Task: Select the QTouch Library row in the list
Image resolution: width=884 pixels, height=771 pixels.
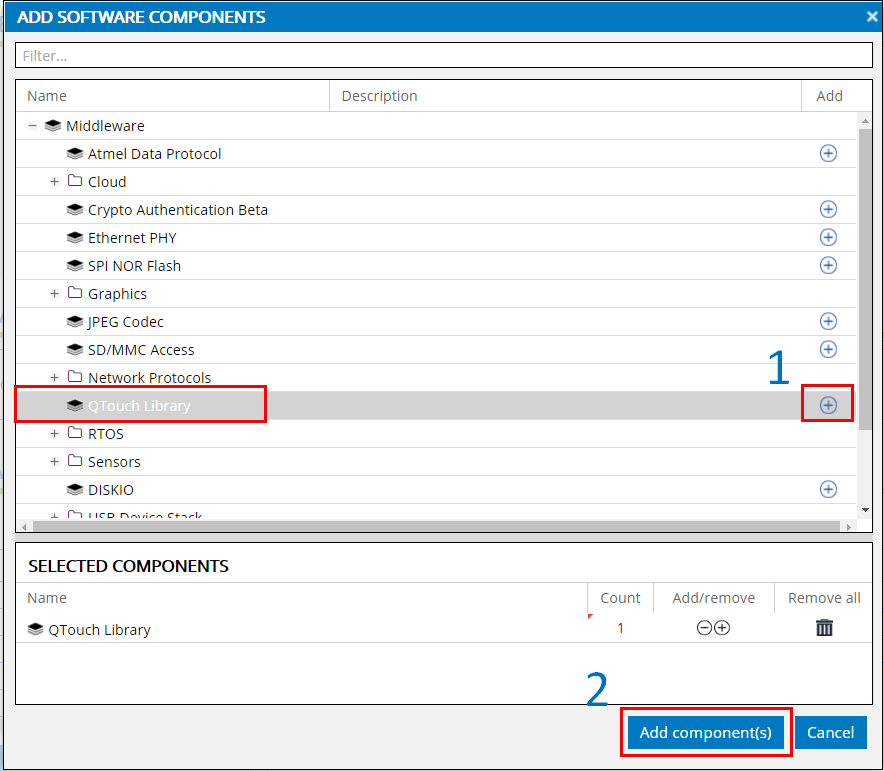Action: (140, 404)
